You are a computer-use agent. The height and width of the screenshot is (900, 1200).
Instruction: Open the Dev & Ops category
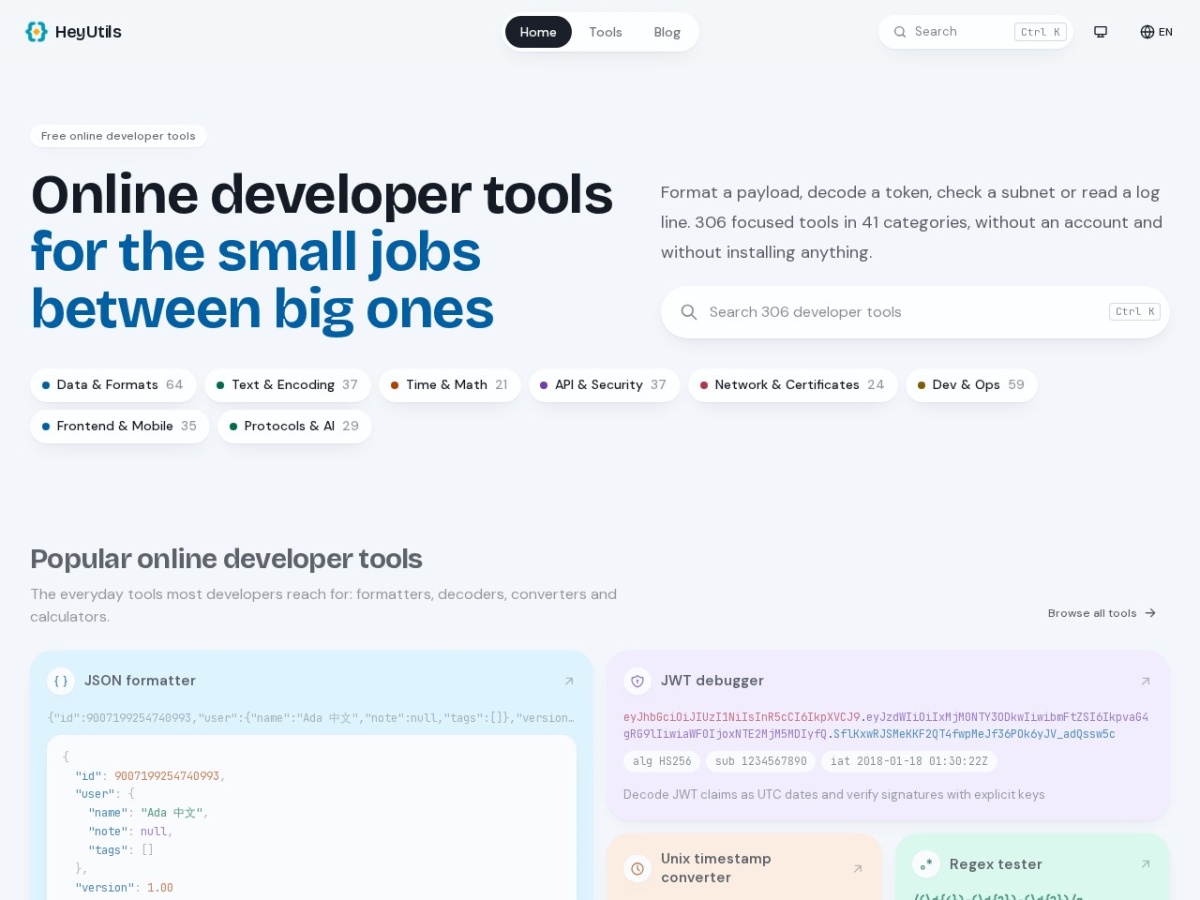tap(971, 385)
